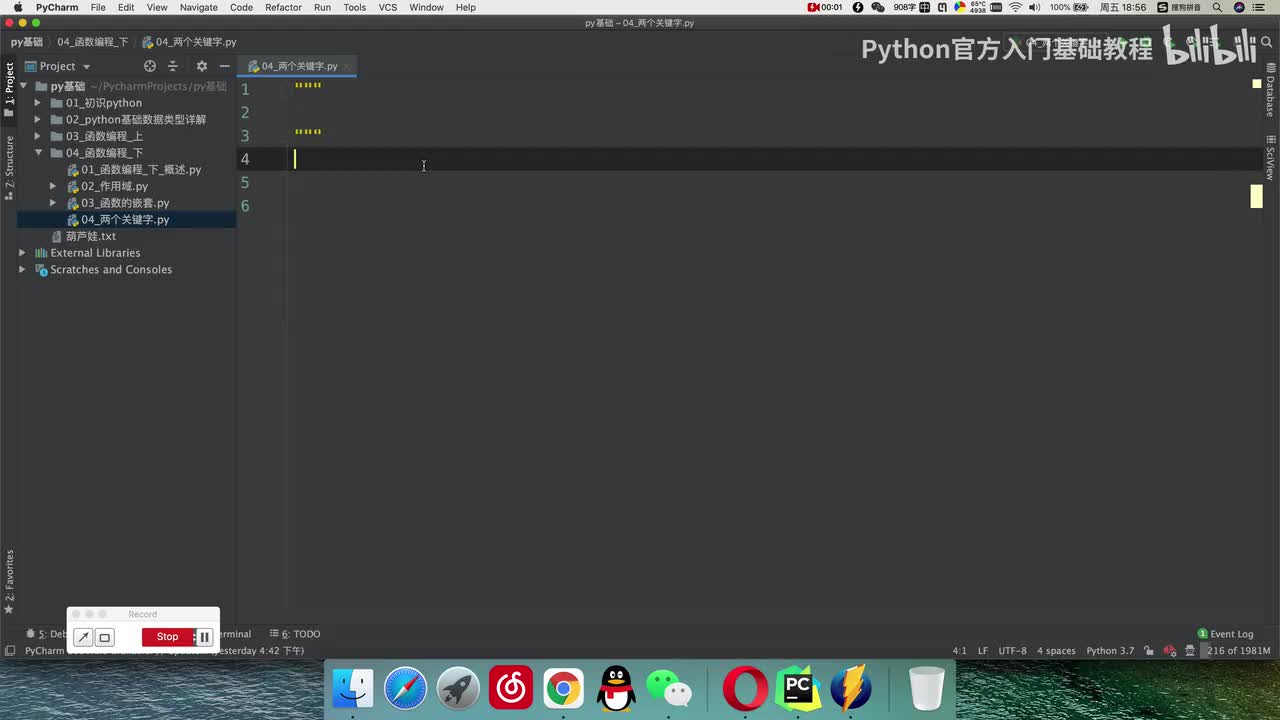Open QQ penguin icon in Dock

(x=616, y=689)
